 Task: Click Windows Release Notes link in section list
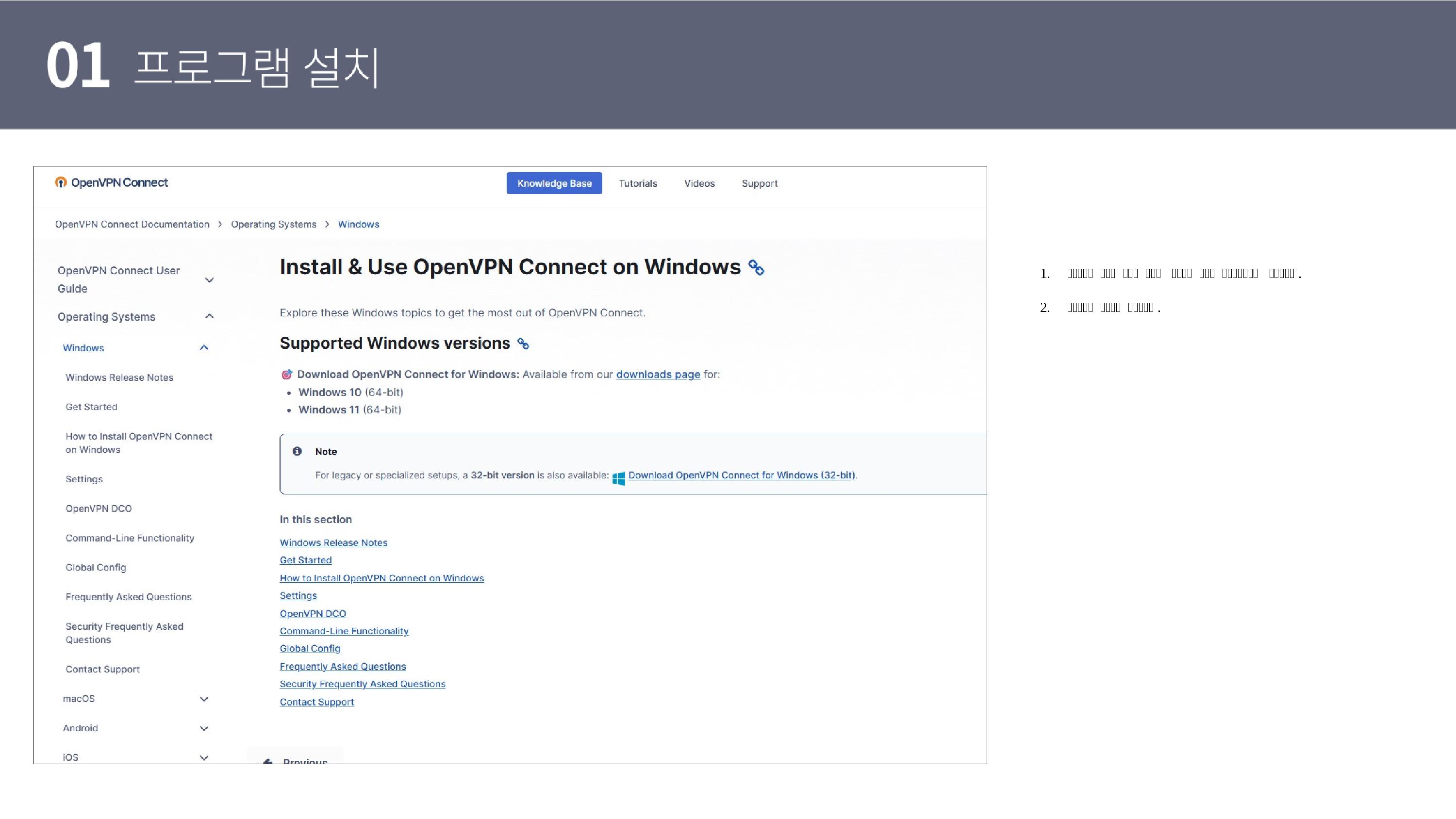(333, 542)
